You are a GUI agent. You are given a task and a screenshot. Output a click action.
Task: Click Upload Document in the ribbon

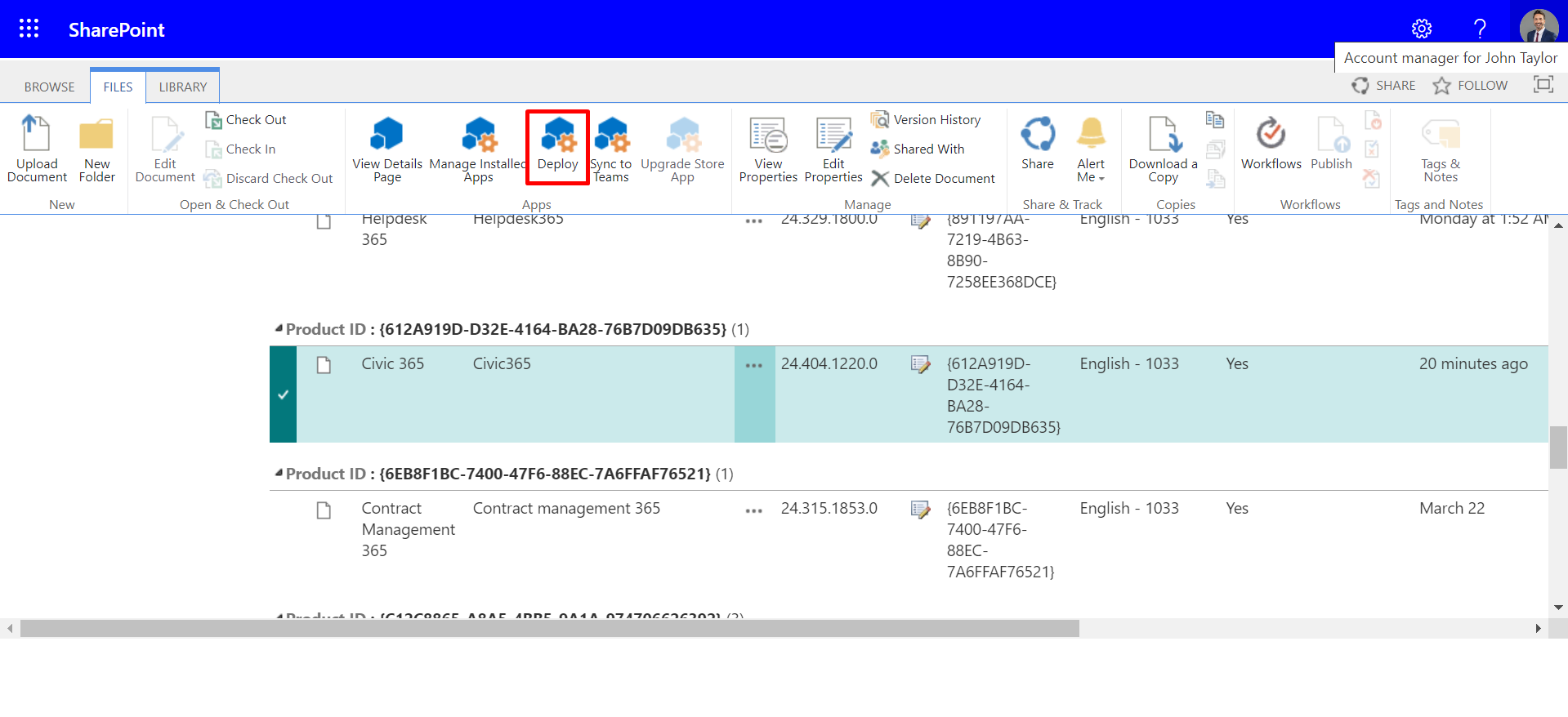click(x=37, y=149)
